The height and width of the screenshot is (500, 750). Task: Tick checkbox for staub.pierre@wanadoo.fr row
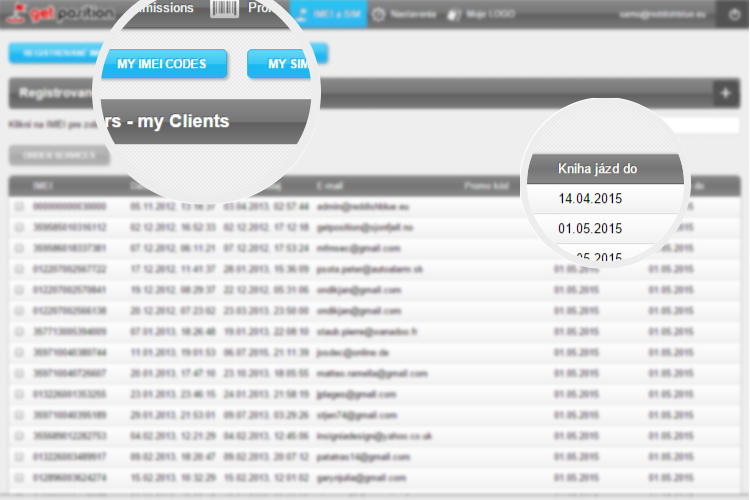point(19,332)
